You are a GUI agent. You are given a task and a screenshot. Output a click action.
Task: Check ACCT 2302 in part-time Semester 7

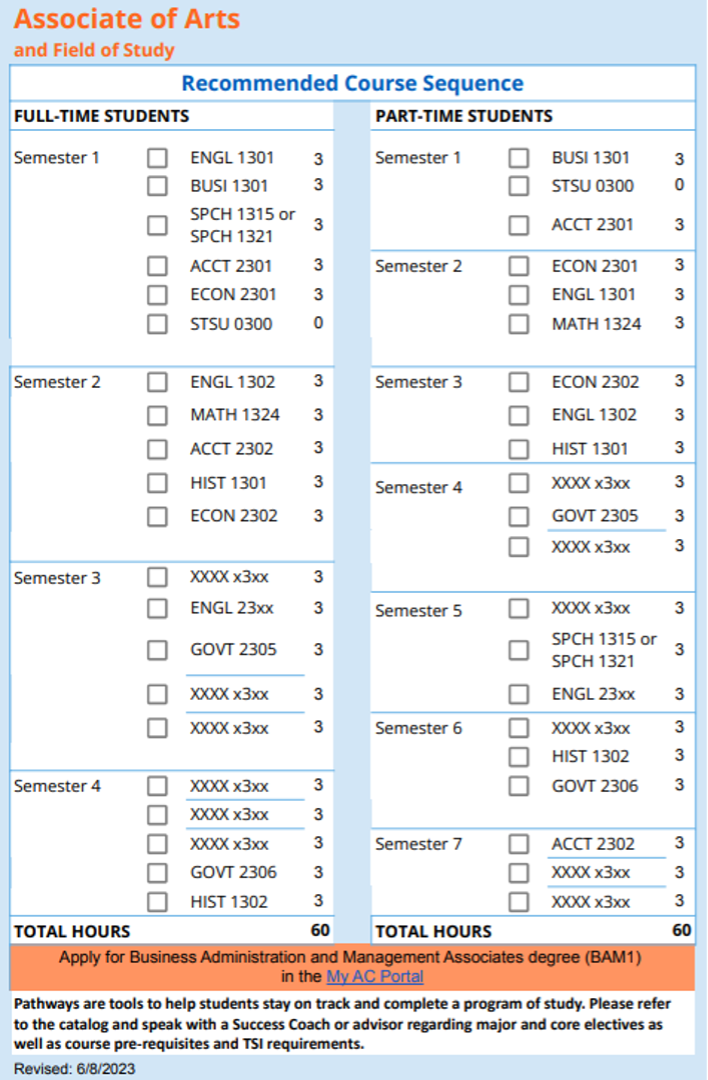click(518, 844)
